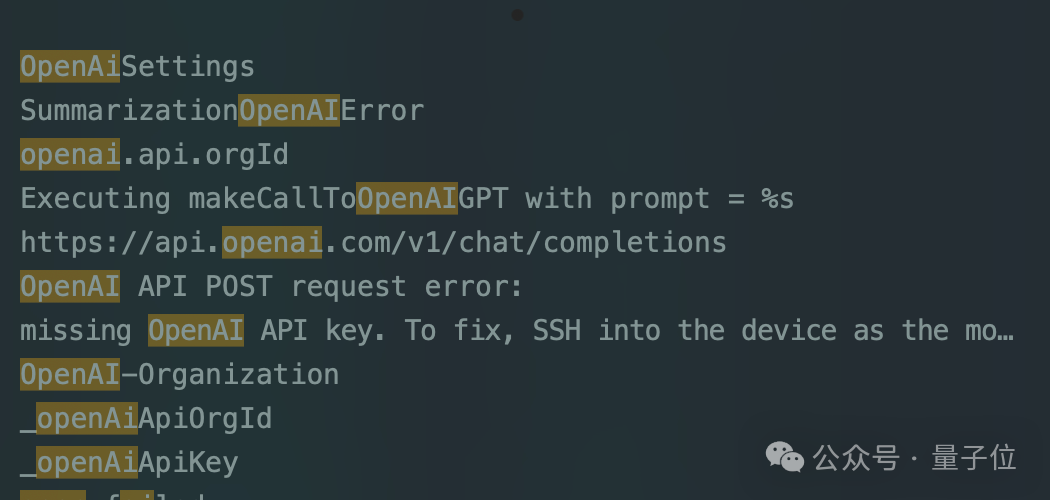Click highlighted OpenAI before API key
The height and width of the screenshot is (500, 1050).
[x=196, y=331]
